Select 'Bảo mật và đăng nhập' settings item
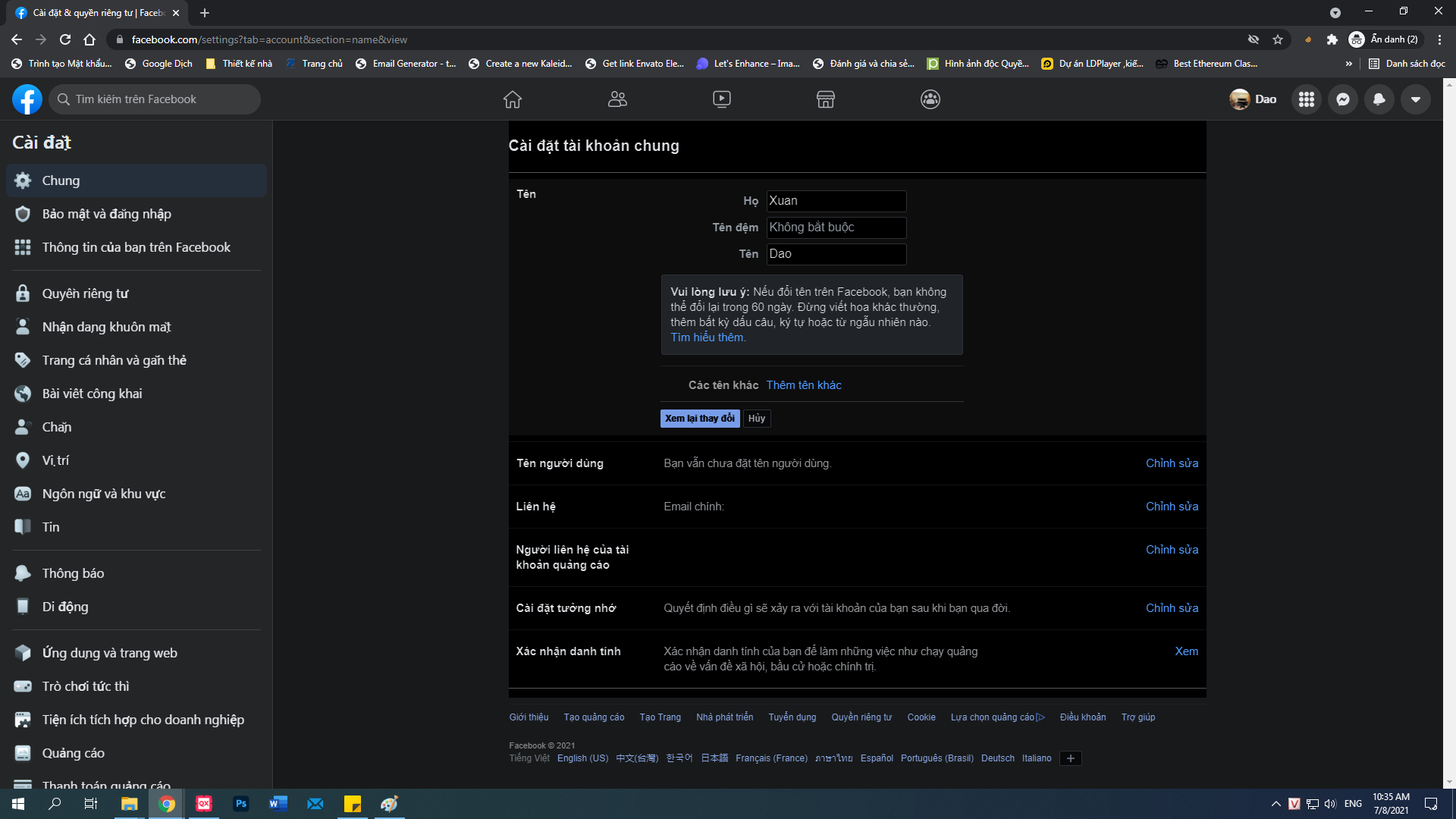 106,214
